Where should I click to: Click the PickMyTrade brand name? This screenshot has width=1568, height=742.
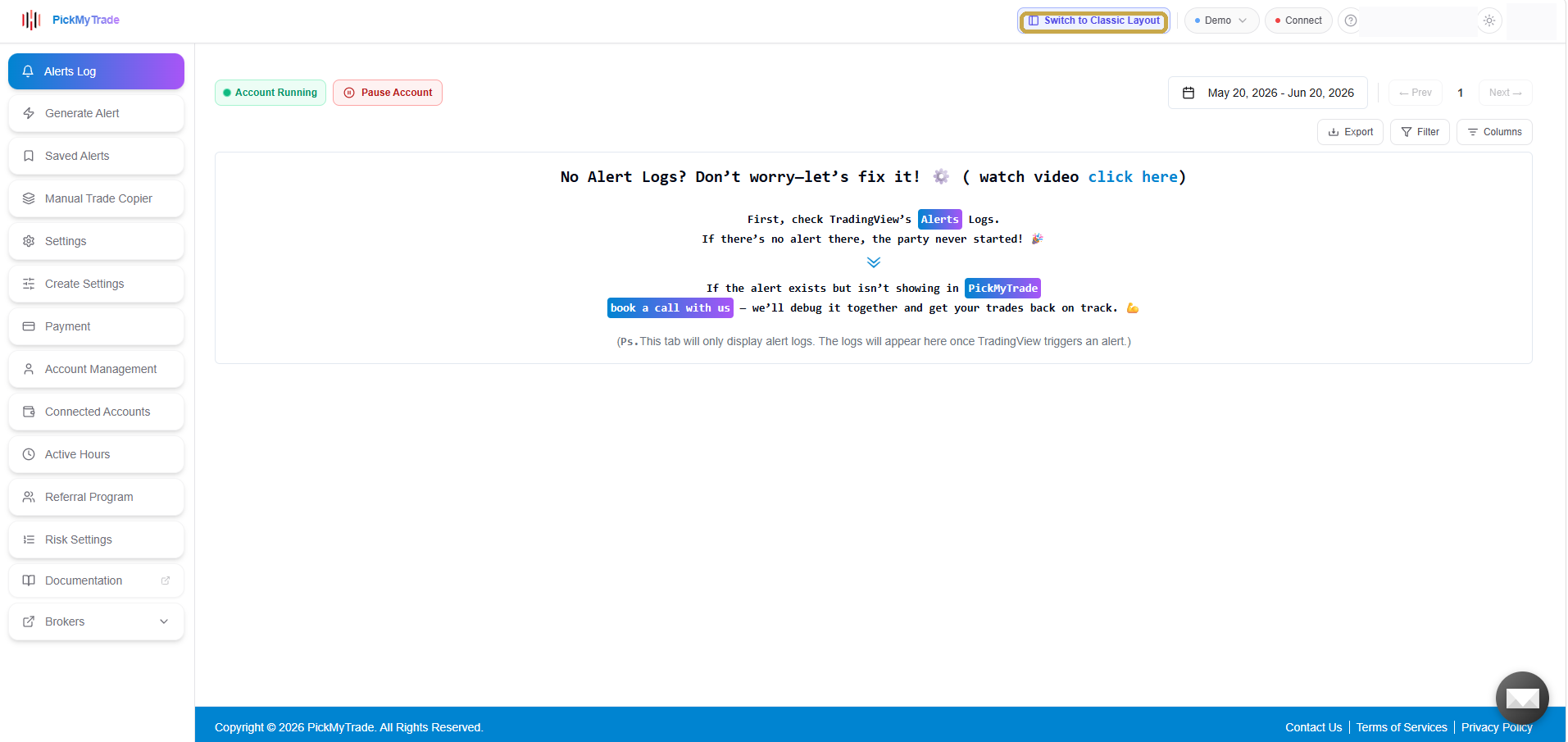pyautogui.click(x=86, y=20)
